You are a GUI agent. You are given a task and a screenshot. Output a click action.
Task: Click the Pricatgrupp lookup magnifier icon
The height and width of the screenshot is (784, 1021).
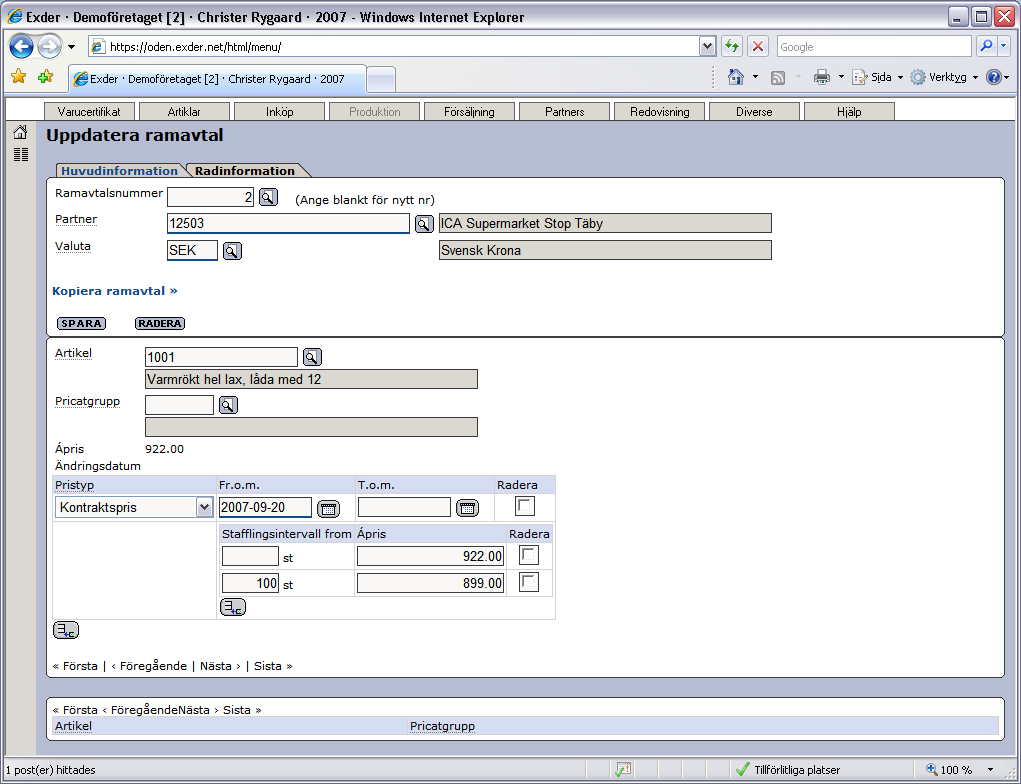(x=228, y=406)
